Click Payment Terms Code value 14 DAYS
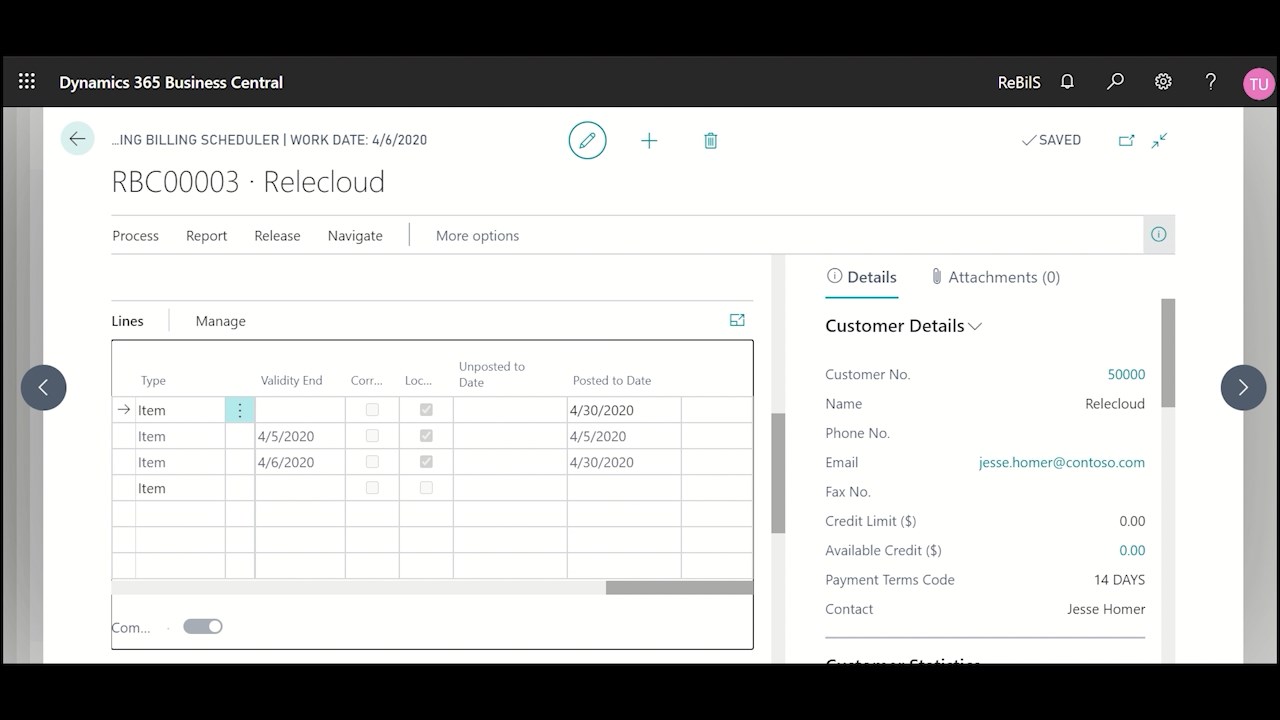The width and height of the screenshot is (1280, 720). click(1119, 580)
